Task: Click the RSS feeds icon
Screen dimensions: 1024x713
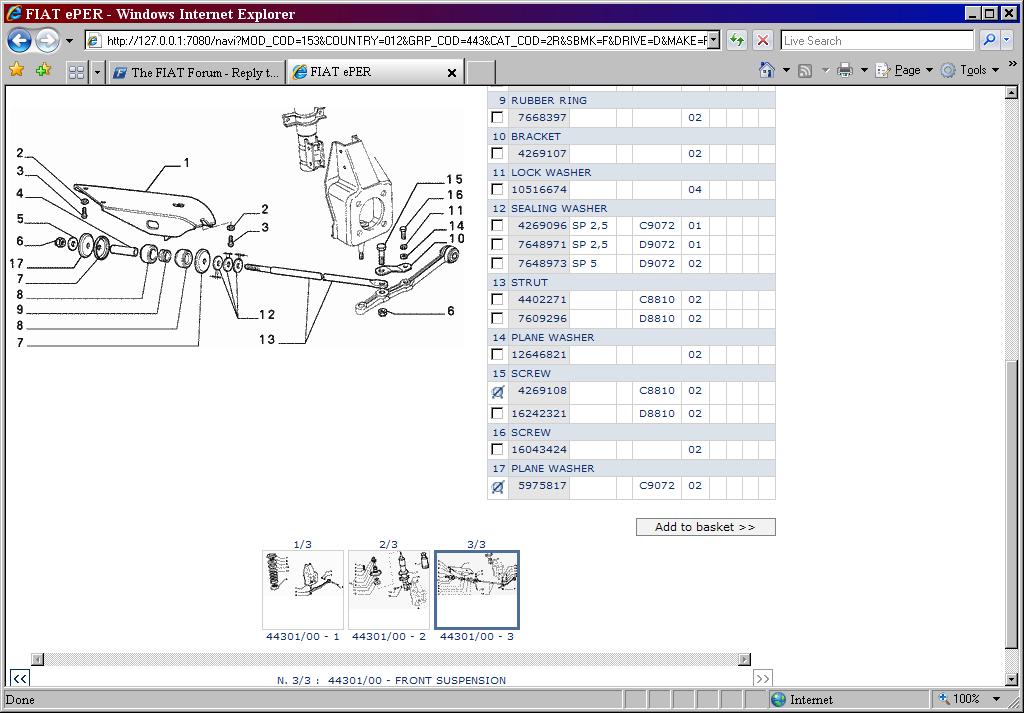Action: click(x=805, y=71)
